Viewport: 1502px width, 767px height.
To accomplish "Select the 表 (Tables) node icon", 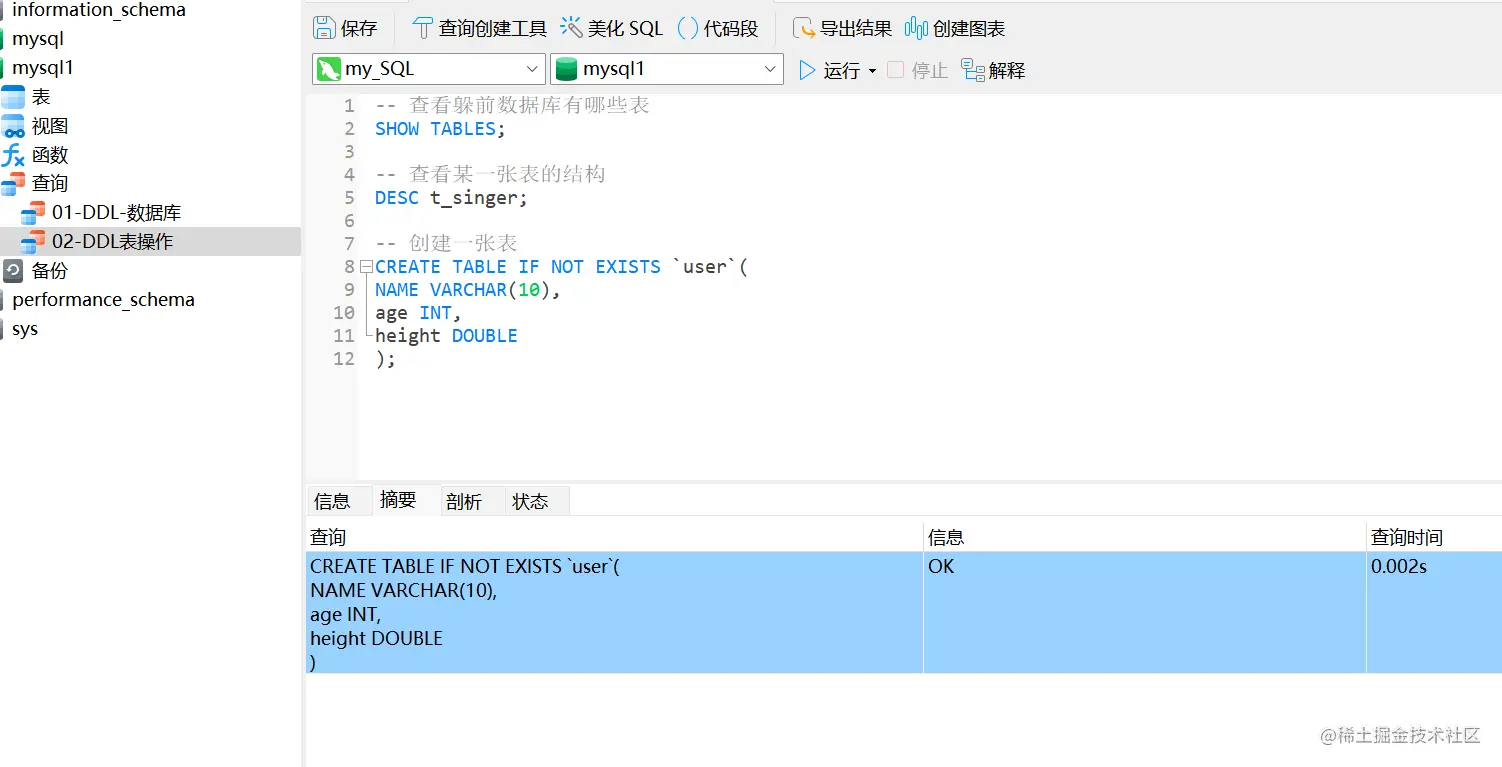I will (x=13, y=97).
